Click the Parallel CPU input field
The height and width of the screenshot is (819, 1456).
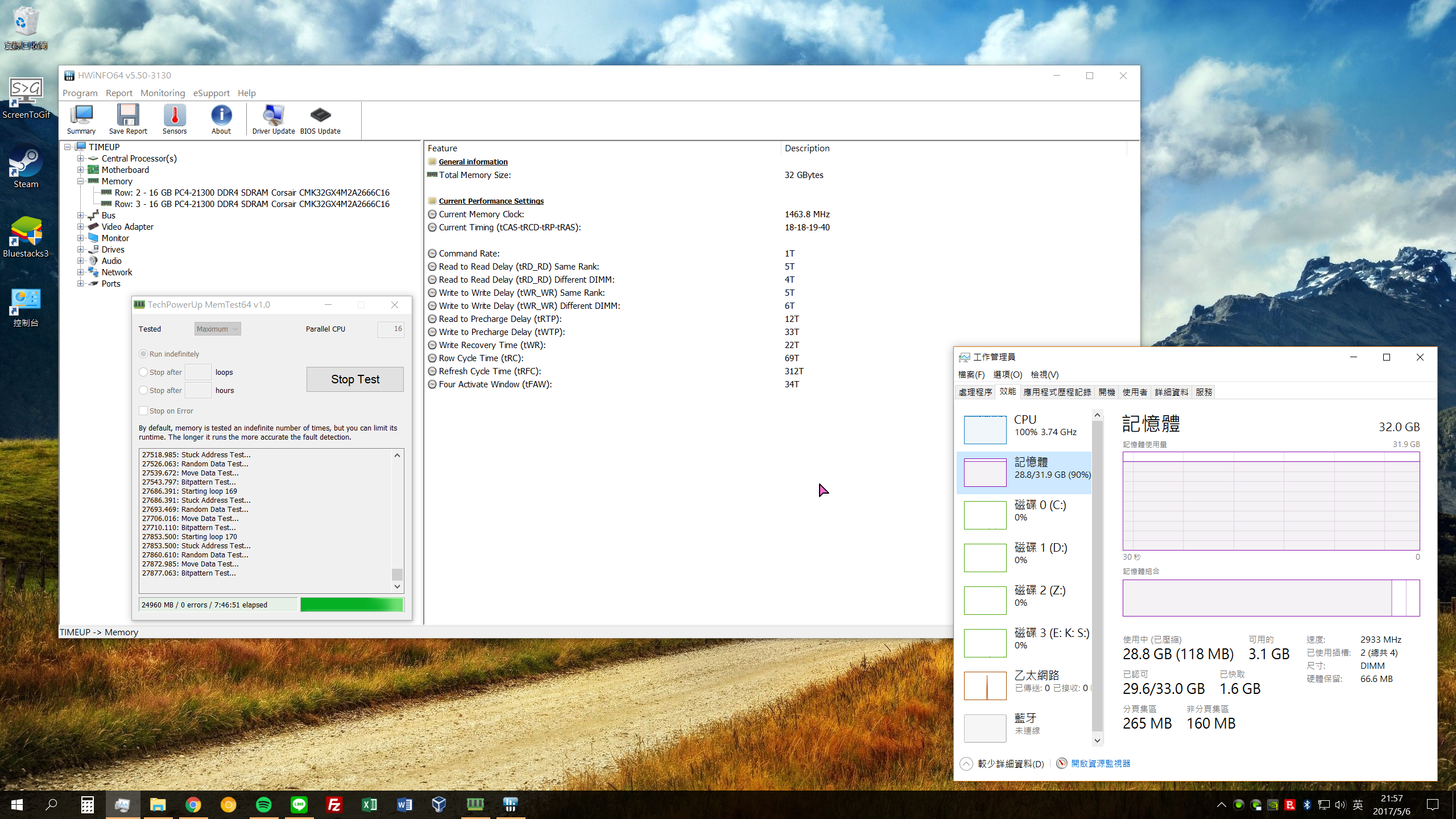(391, 329)
